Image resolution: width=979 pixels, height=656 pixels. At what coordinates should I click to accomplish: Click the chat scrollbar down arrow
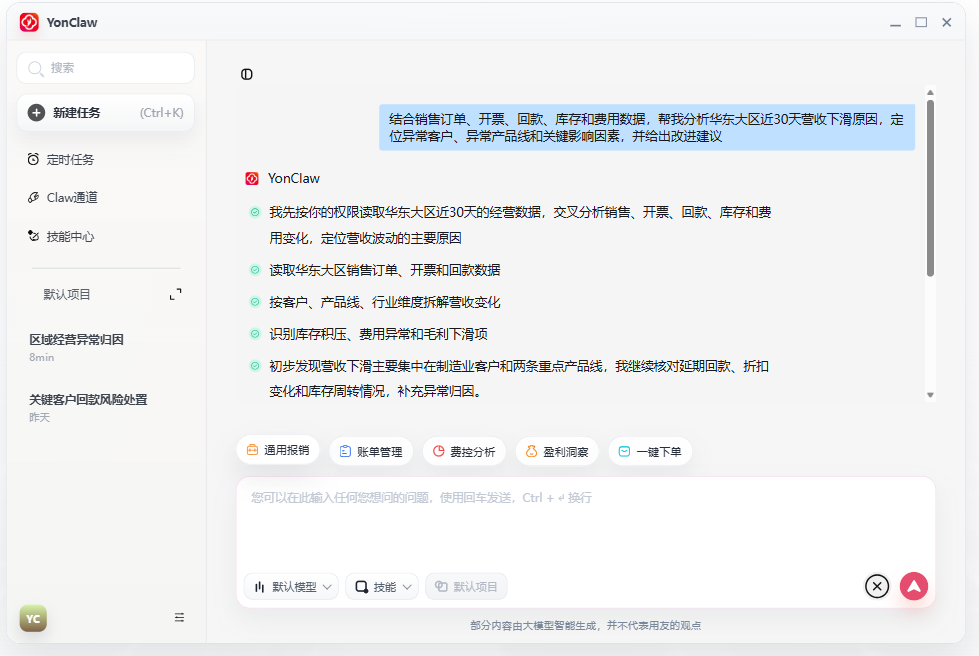(930, 395)
